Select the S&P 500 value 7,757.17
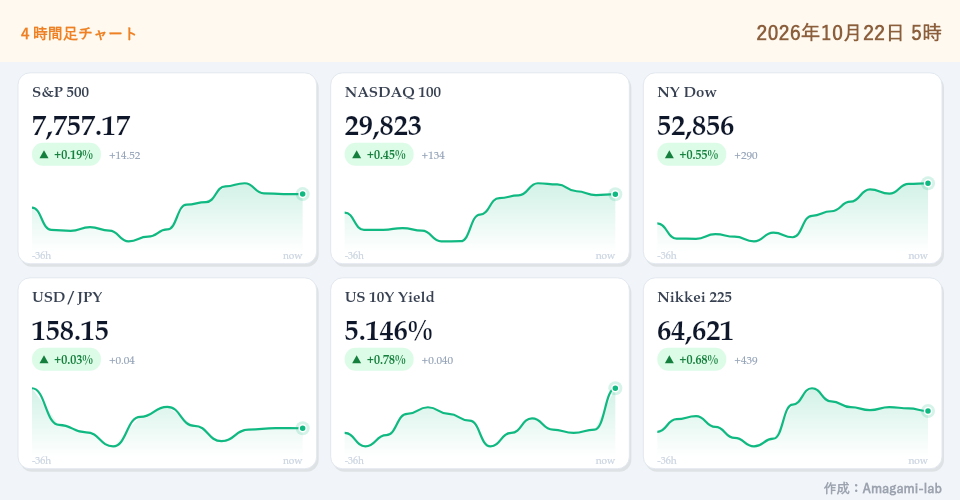960x500 pixels. (x=81, y=126)
